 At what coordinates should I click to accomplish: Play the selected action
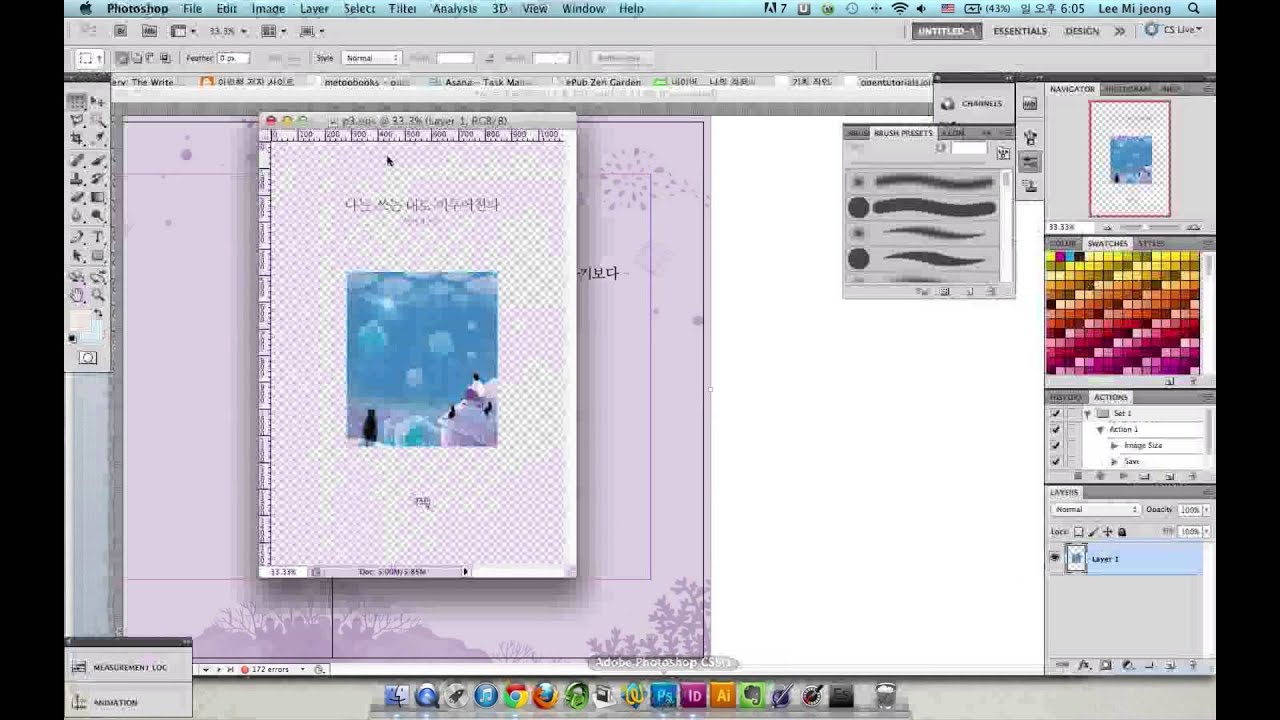coord(1123,476)
